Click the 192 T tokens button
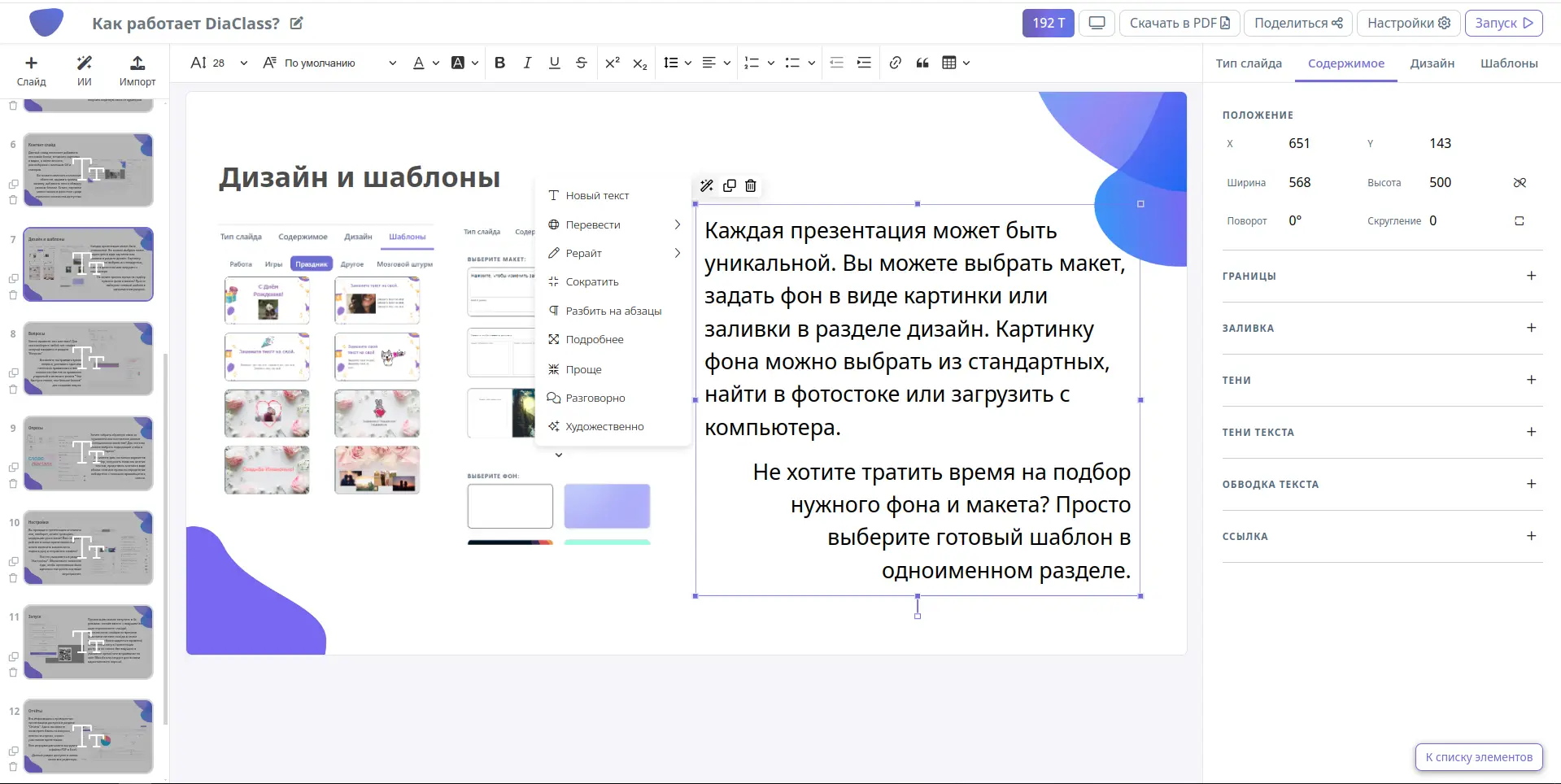The width and height of the screenshot is (1561, 784). click(x=1048, y=23)
